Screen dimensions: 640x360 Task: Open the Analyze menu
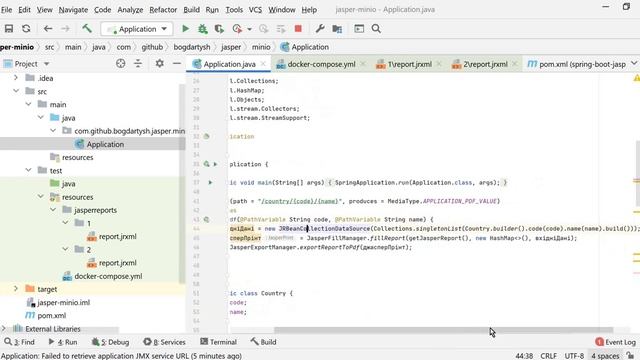(x=130, y=9)
